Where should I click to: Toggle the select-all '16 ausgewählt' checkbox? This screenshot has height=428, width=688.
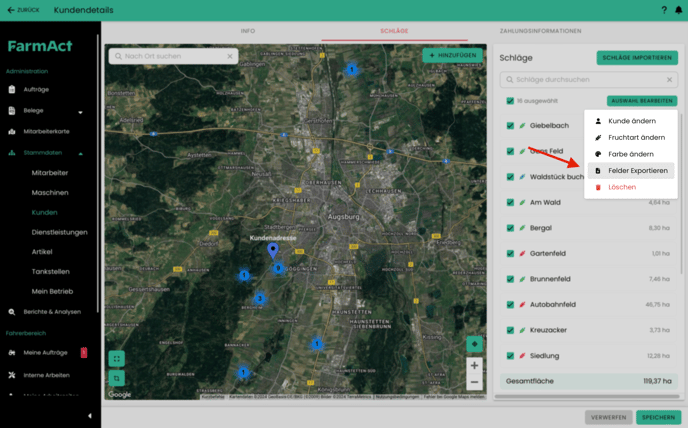[510, 101]
